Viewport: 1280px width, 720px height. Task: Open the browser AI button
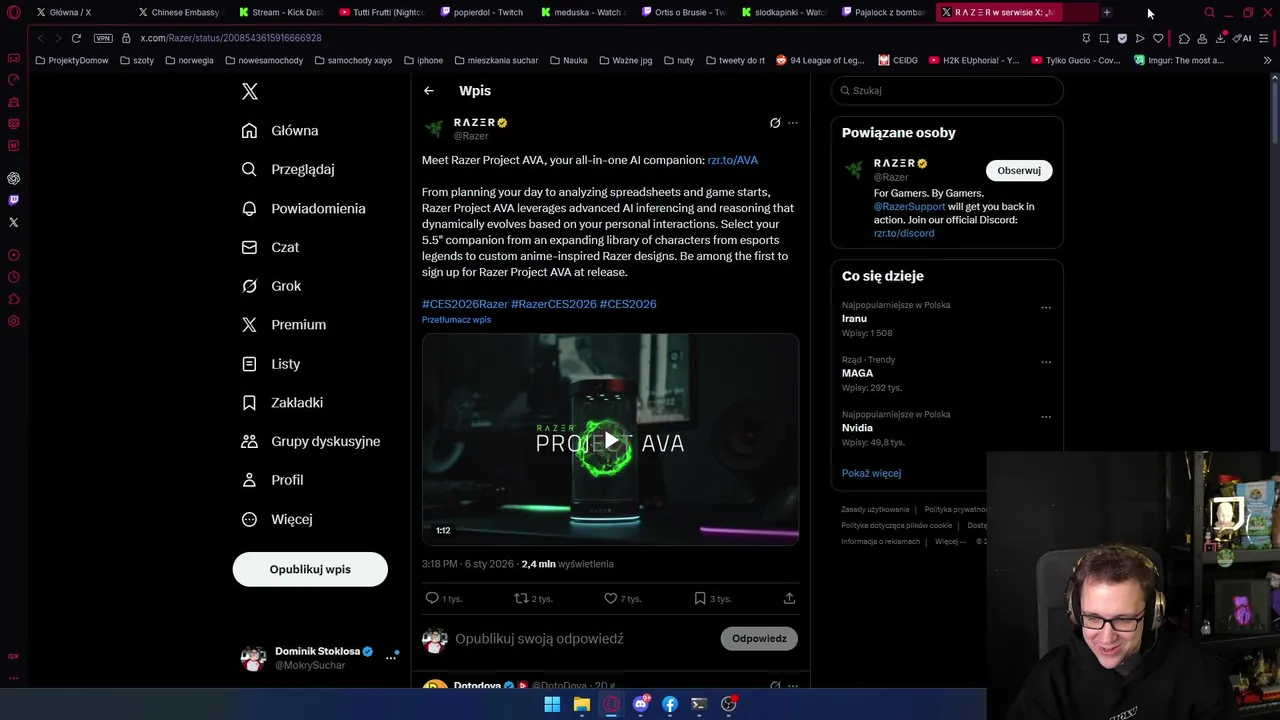pyautogui.click(x=1241, y=38)
